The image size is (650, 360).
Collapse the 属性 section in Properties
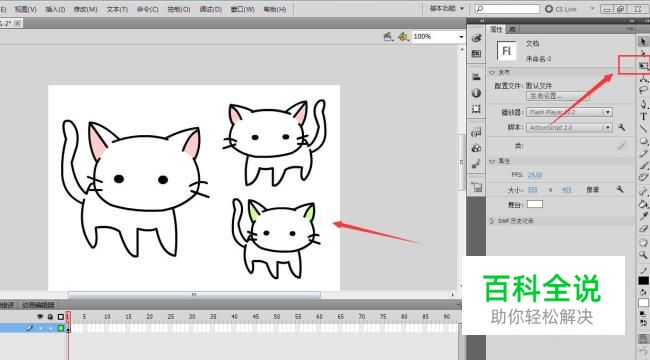[492, 161]
